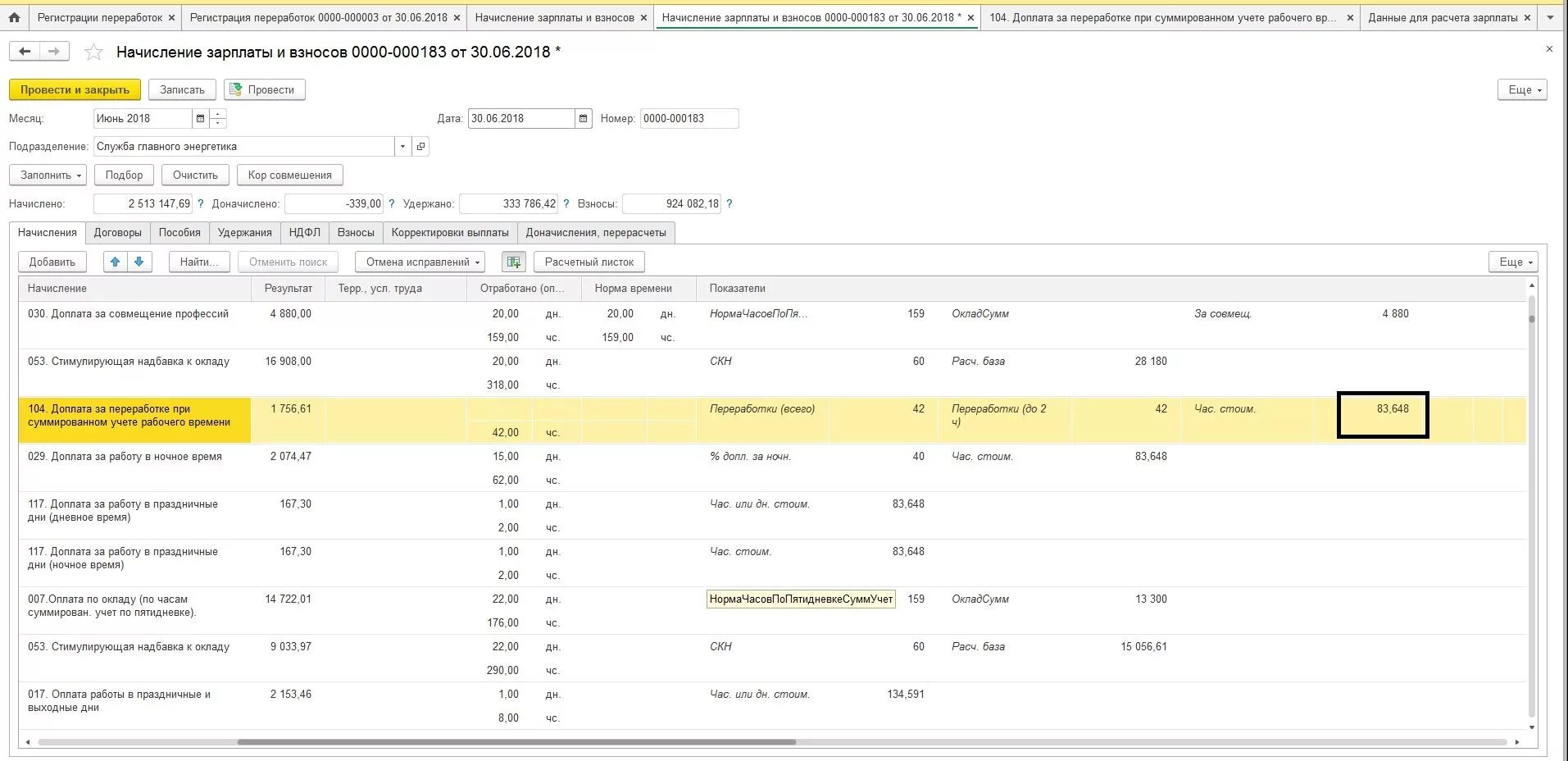Click the question mark next to Начислено
The width and height of the screenshot is (1568, 761).
[x=200, y=203]
